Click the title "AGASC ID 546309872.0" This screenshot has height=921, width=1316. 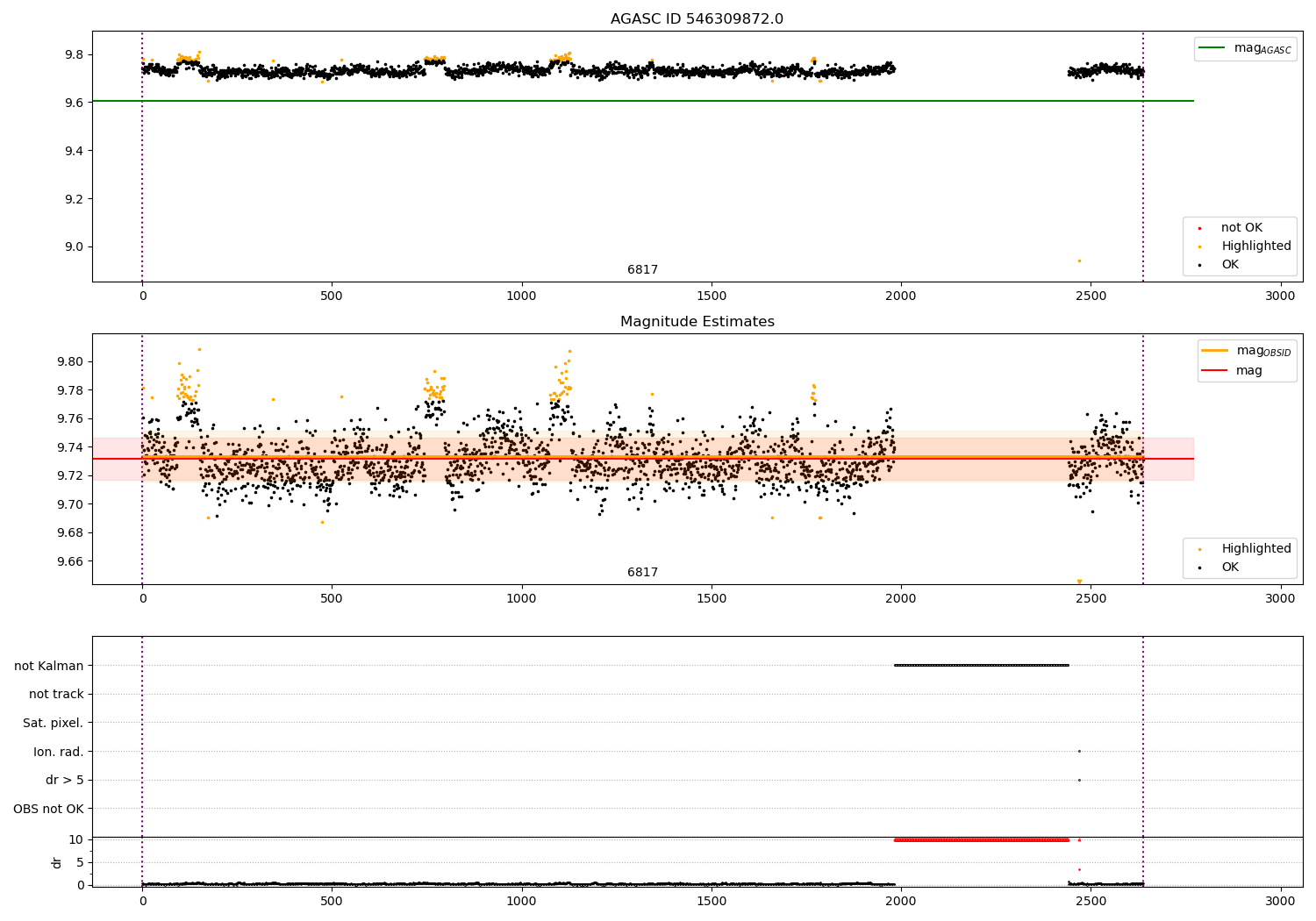[x=697, y=19]
